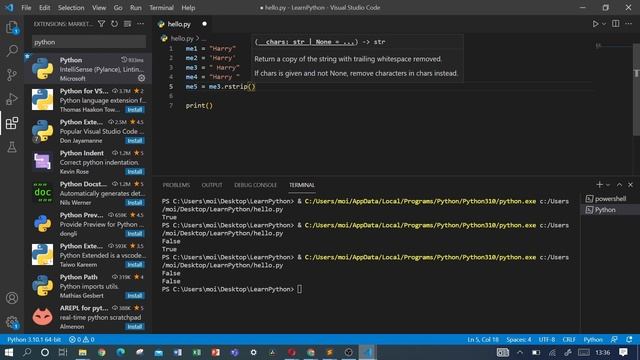The image size is (640, 360).
Task: Refresh the extensions list
Action: 114,24
